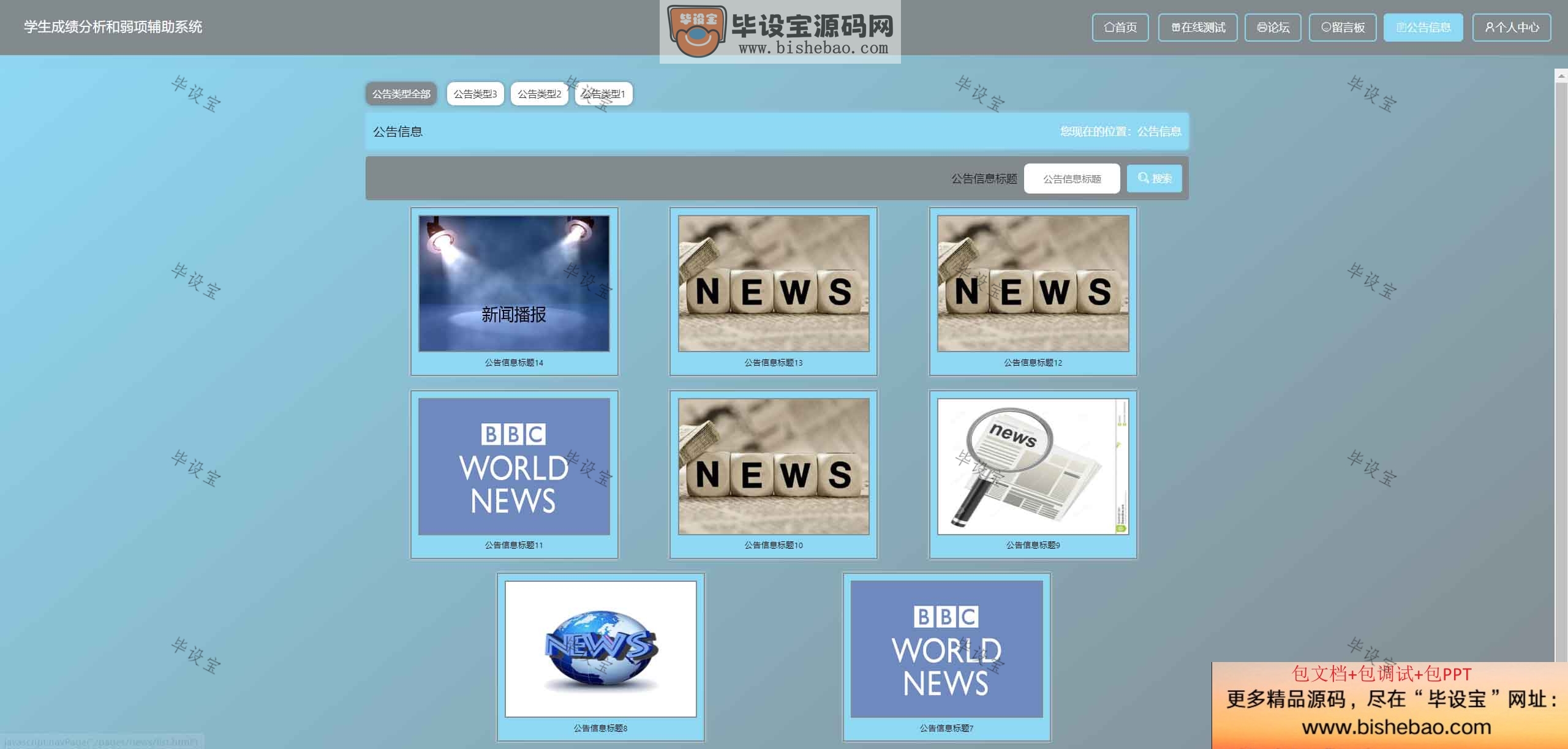Go to 在线测试 online test page
Screen dimensions: 1568x749
1197,28
